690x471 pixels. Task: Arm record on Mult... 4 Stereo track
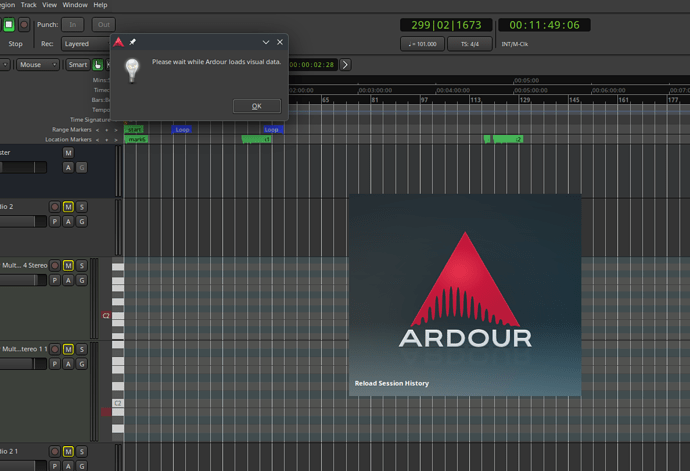tap(55, 265)
